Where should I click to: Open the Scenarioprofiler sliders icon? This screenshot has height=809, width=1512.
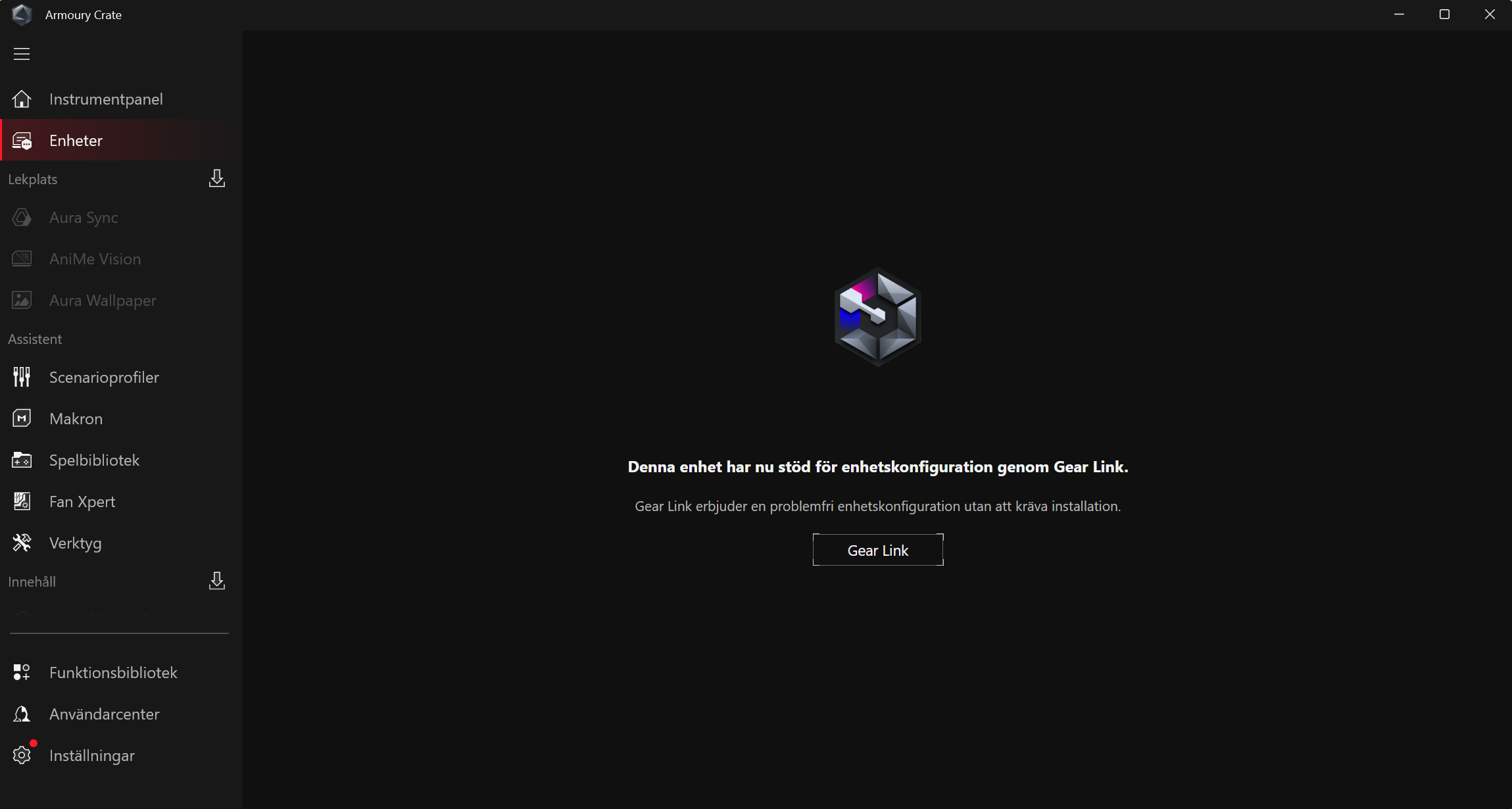[x=22, y=378]
